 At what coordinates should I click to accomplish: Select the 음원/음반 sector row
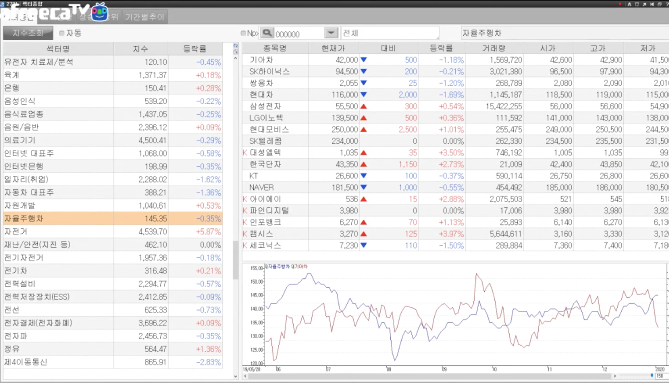pyautogui.click(x=113, y=127)
